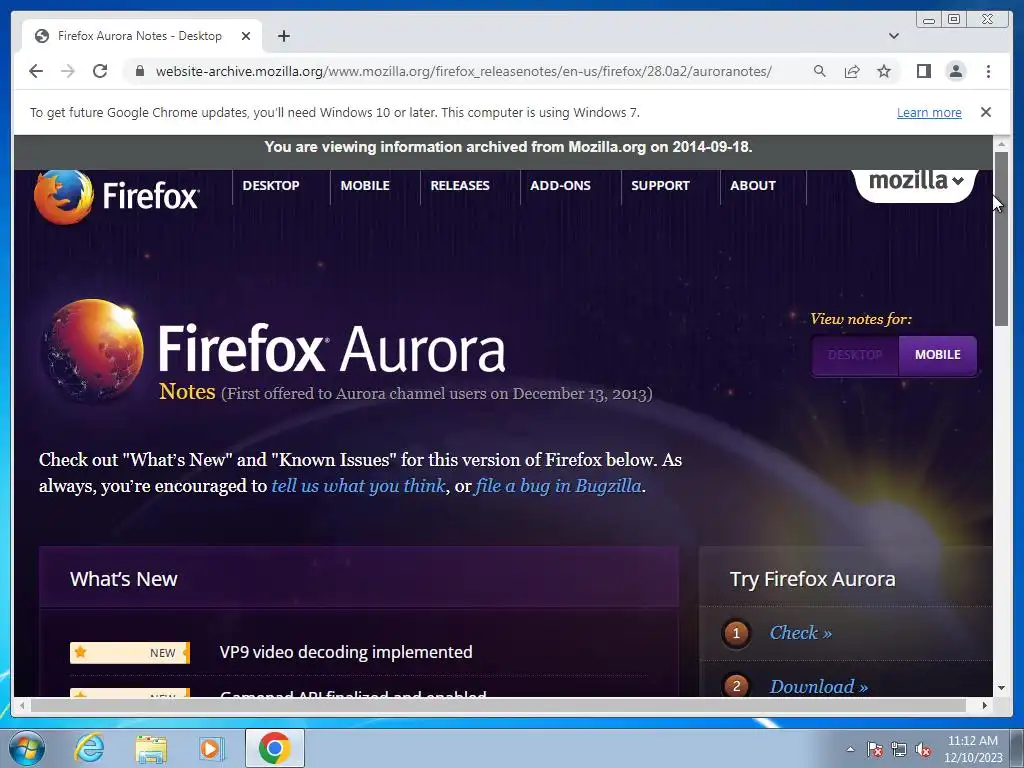
Task: Click the archived from Mozilla.org banner text
Action: [508, 147]
